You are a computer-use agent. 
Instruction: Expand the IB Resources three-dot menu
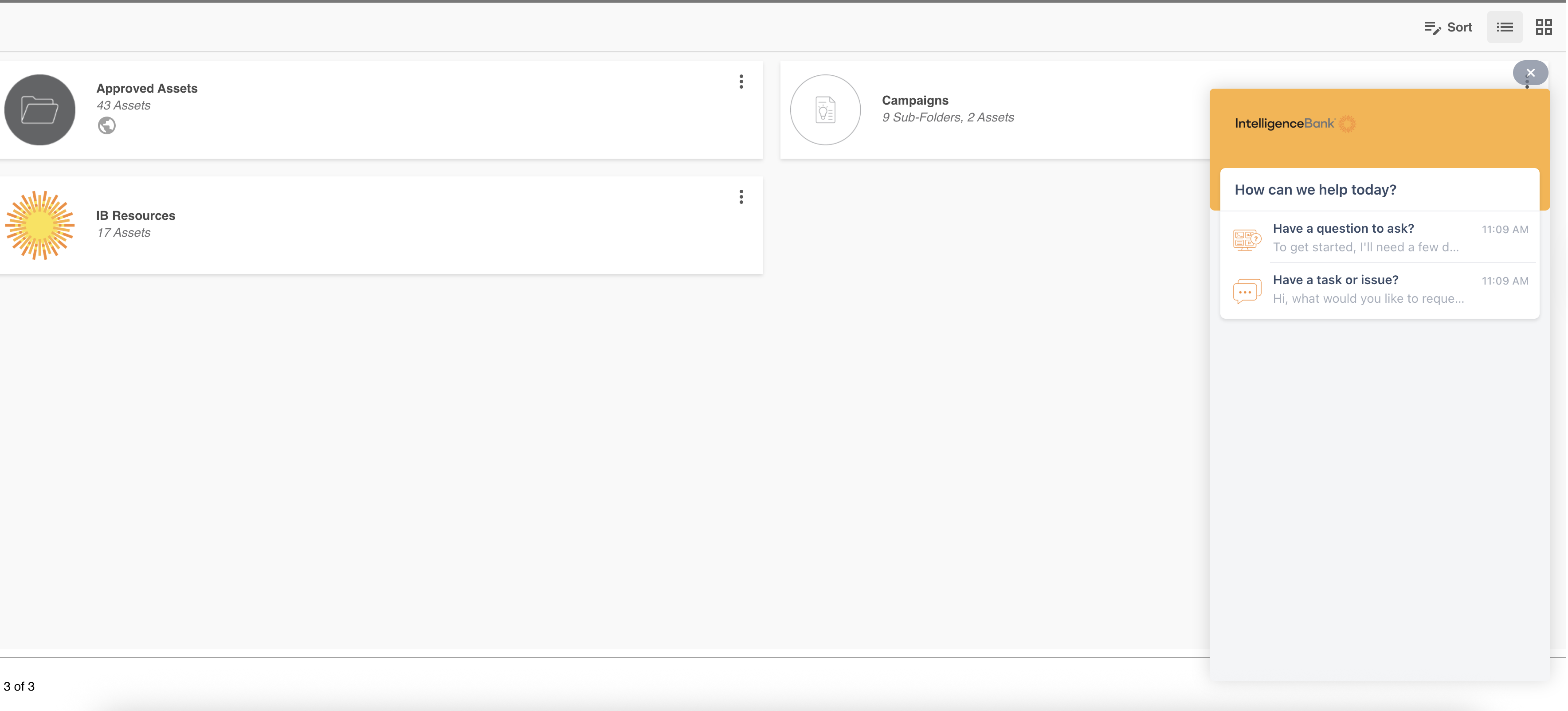tap(741, 197)
